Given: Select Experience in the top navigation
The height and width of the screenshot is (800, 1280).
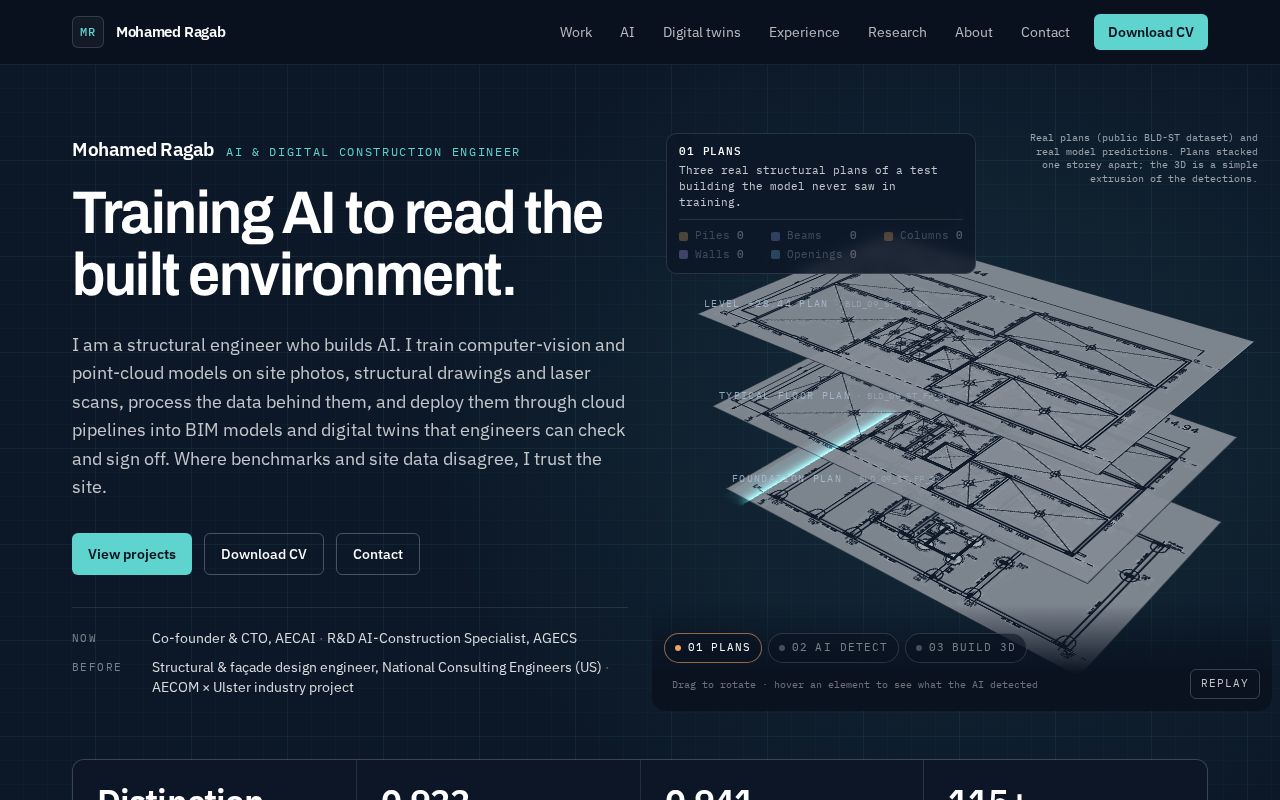Looking at the screenshot, I should pyautogui.click(x=804, y=32).
